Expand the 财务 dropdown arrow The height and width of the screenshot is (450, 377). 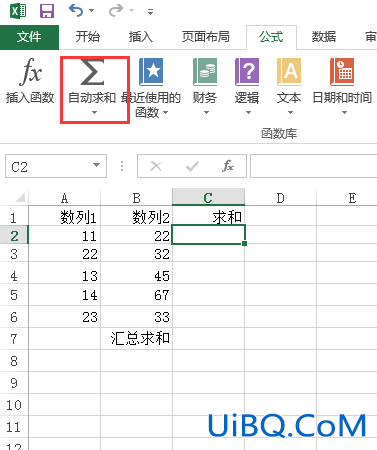coord(206,113)
